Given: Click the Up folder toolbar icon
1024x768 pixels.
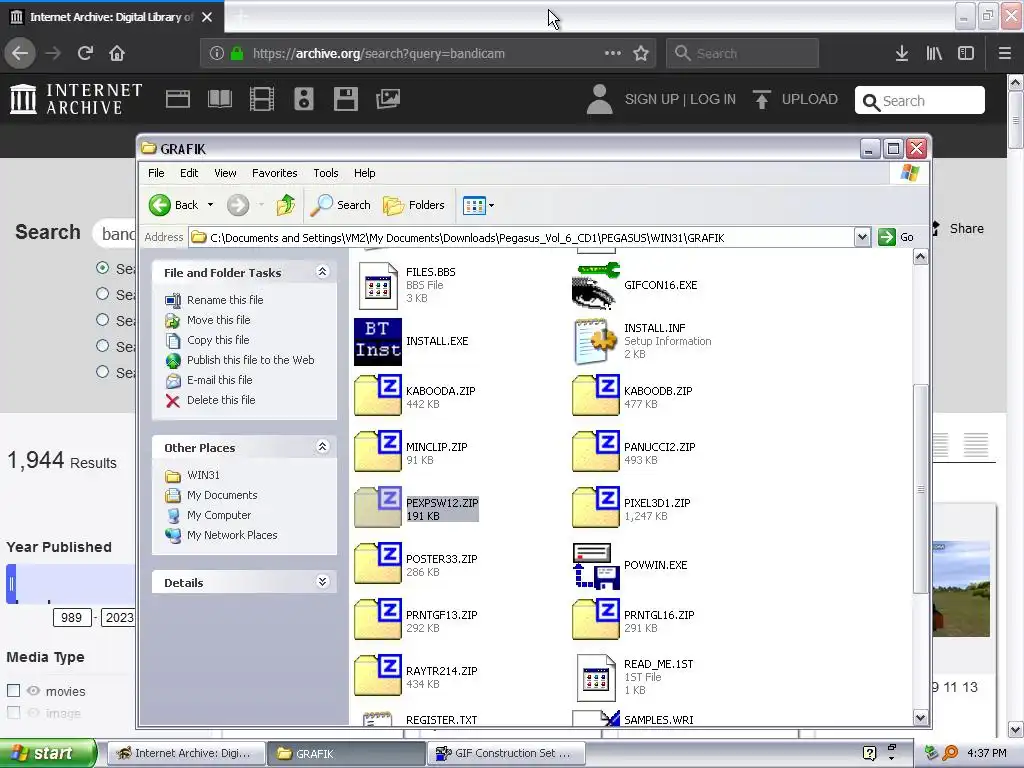Looking at the screenshot, I should click(x=285, y=205).
